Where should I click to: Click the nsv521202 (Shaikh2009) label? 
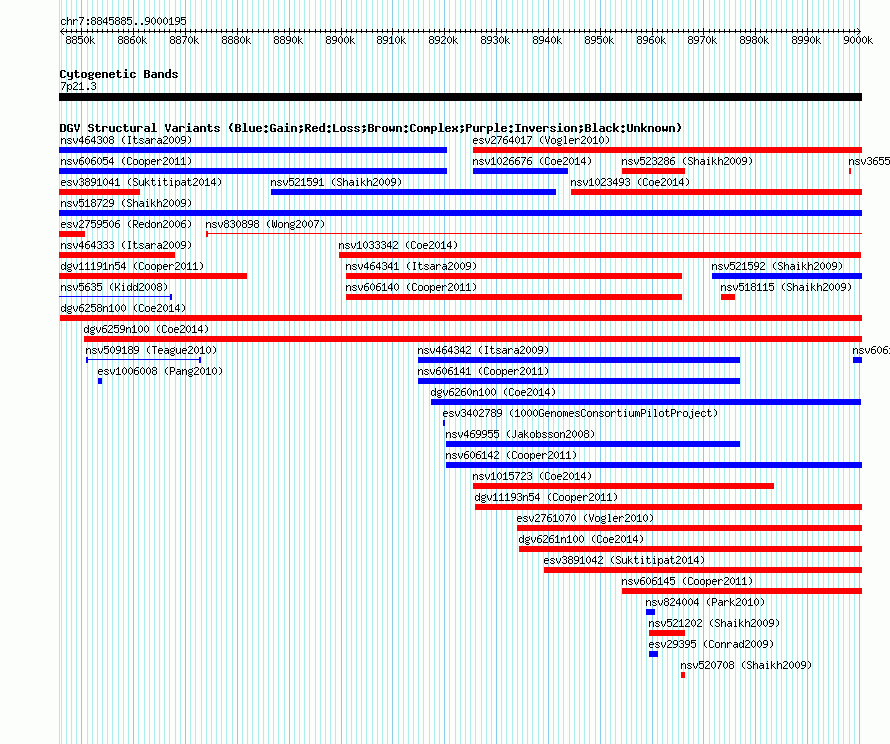click(x=714, y=623)
